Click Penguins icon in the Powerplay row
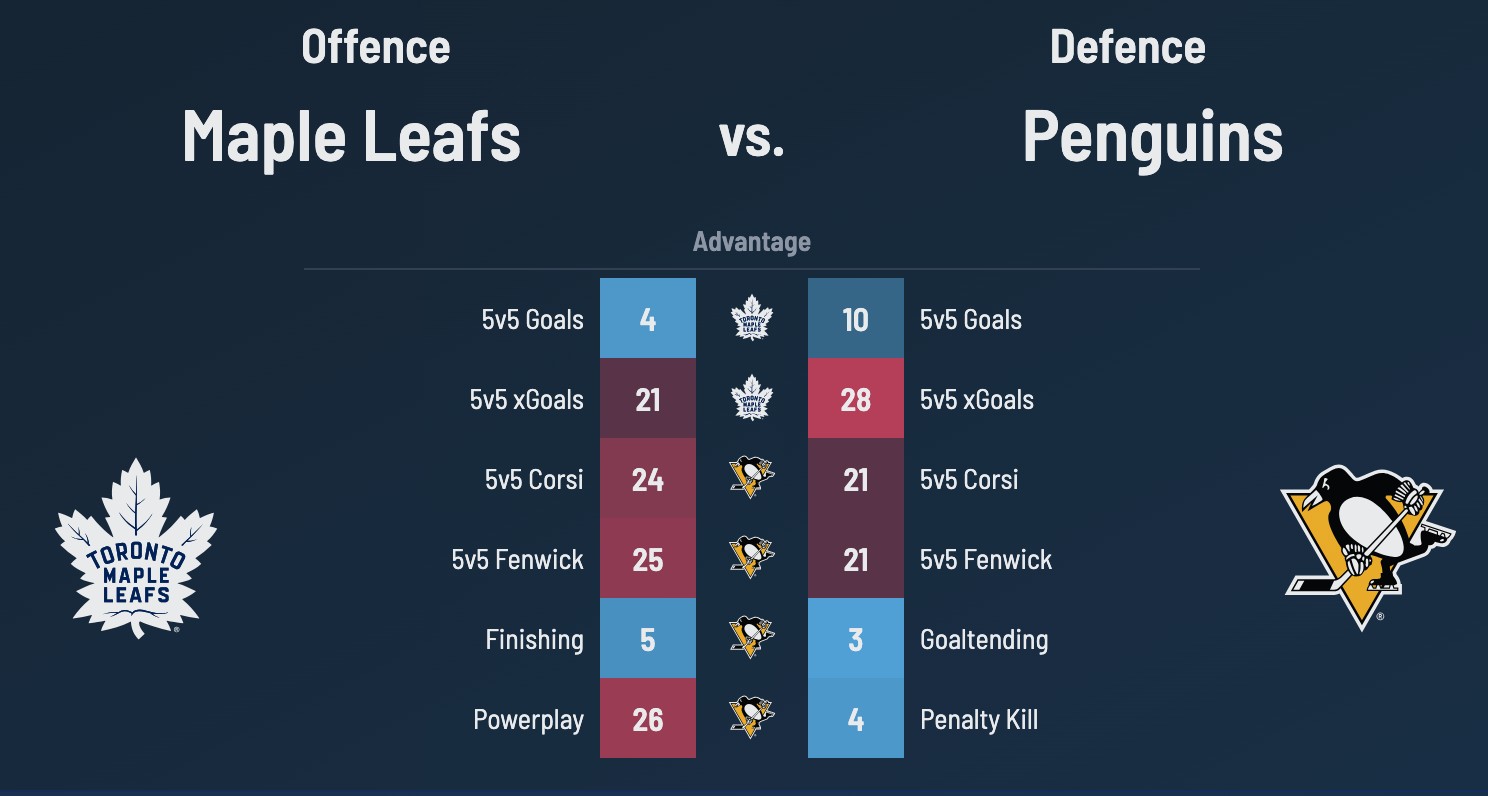The height and width of the screenshot is (796, 1488). pyautogui.click(x=752, y=718)
